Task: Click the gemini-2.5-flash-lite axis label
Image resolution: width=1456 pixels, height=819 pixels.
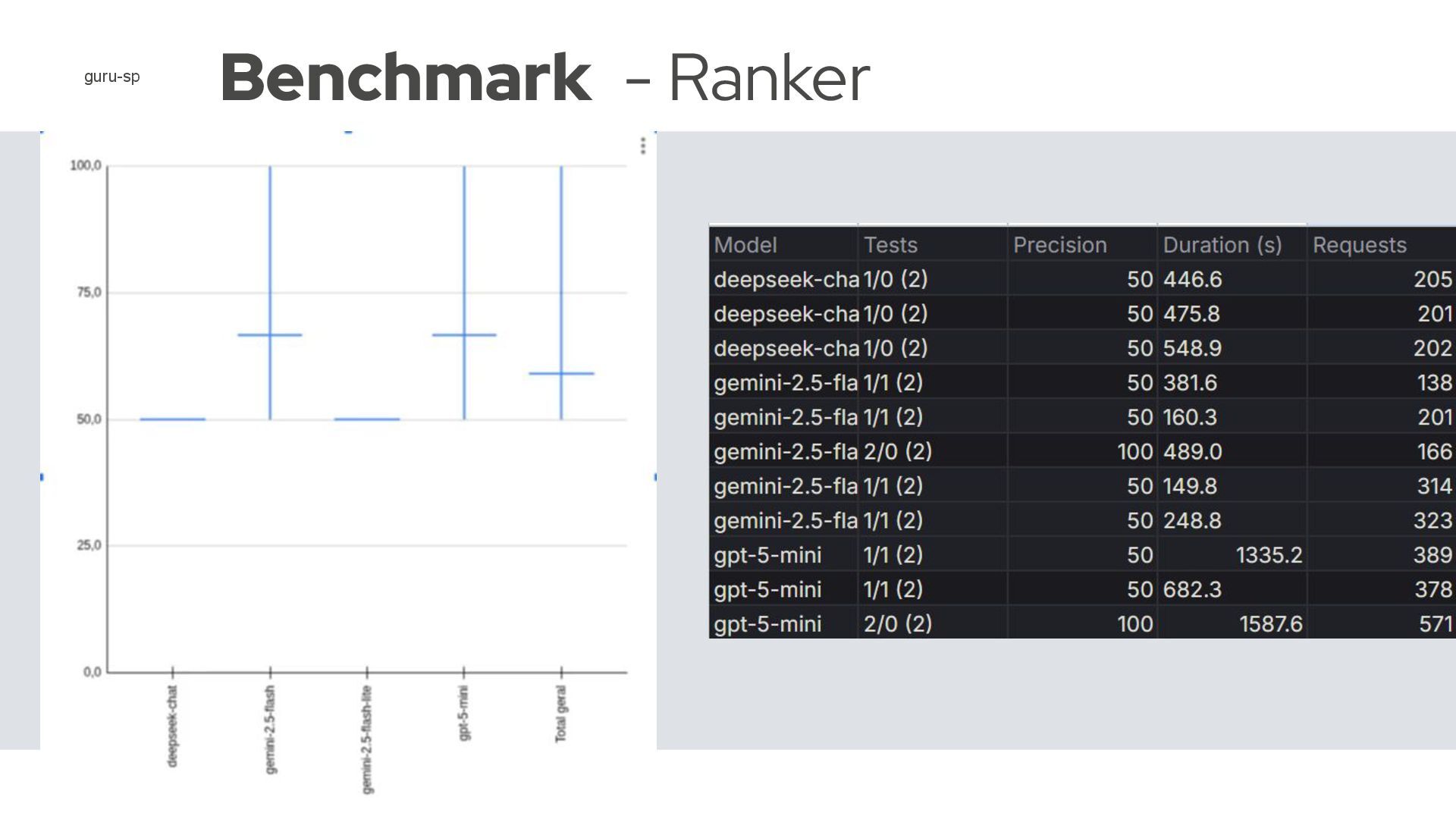Action: [x=367, y=739]
